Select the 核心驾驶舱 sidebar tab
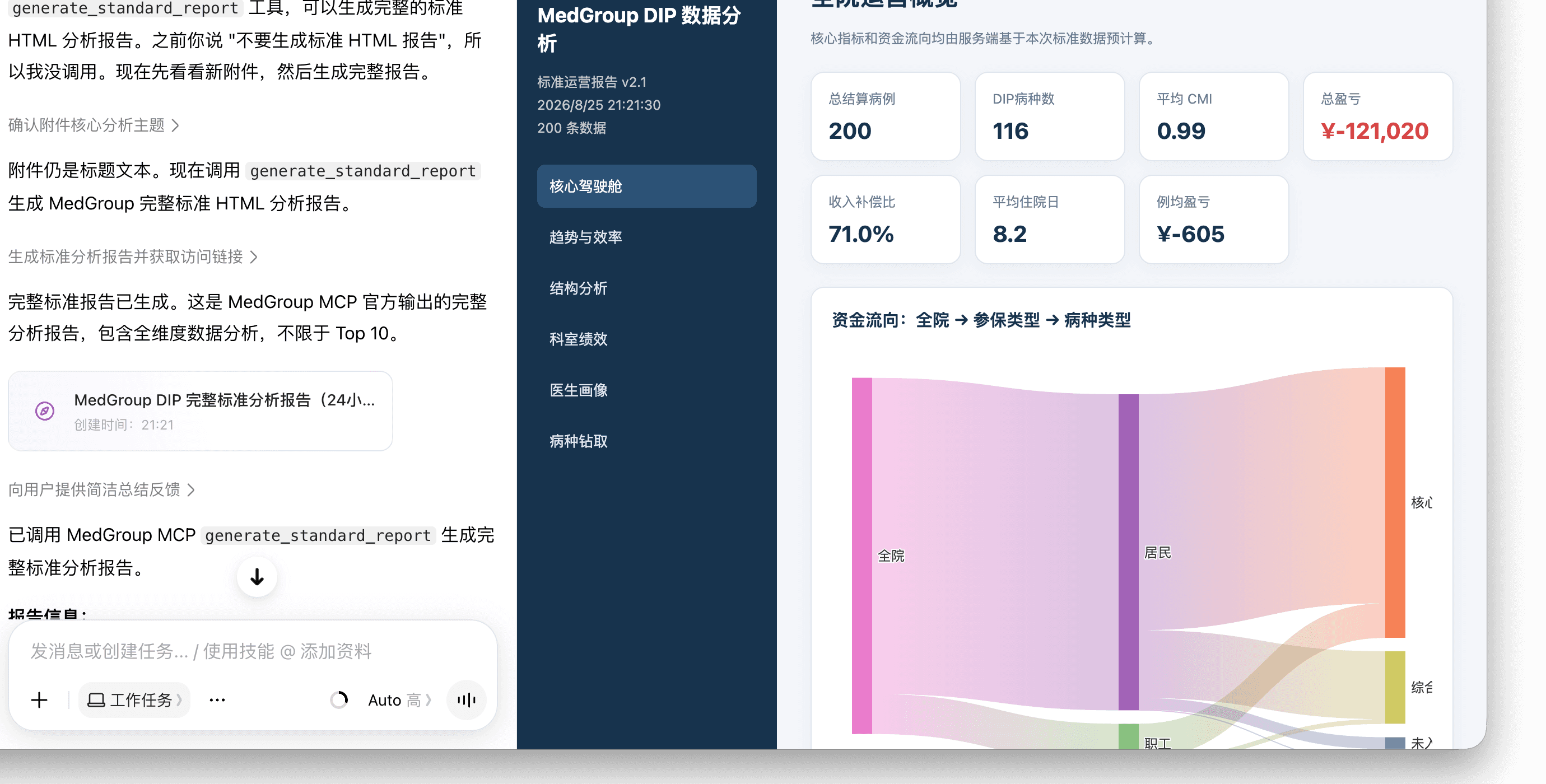1546x784 pixels. coord(646,186)
